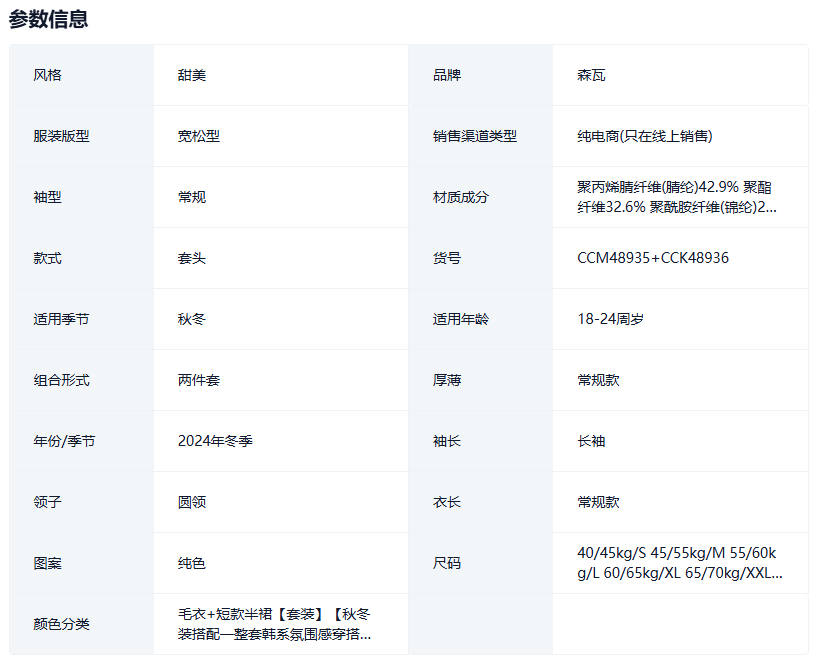This screenshot has height=666, width=816.
Task: Click the 18-24周岁 age value
Action: click(611, 319)
